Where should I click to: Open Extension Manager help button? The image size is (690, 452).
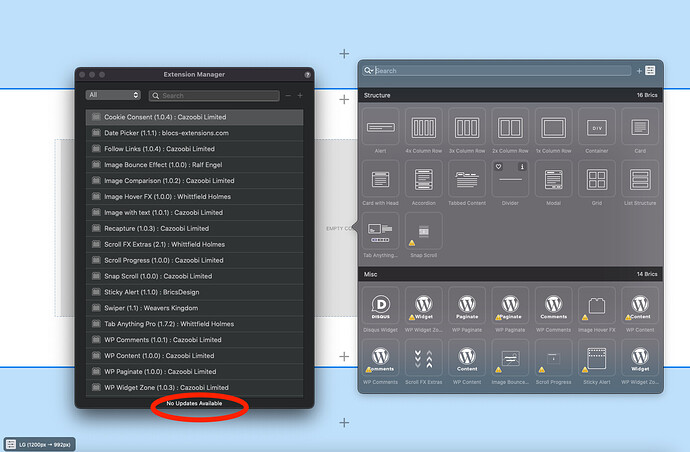tap(306, 75)
